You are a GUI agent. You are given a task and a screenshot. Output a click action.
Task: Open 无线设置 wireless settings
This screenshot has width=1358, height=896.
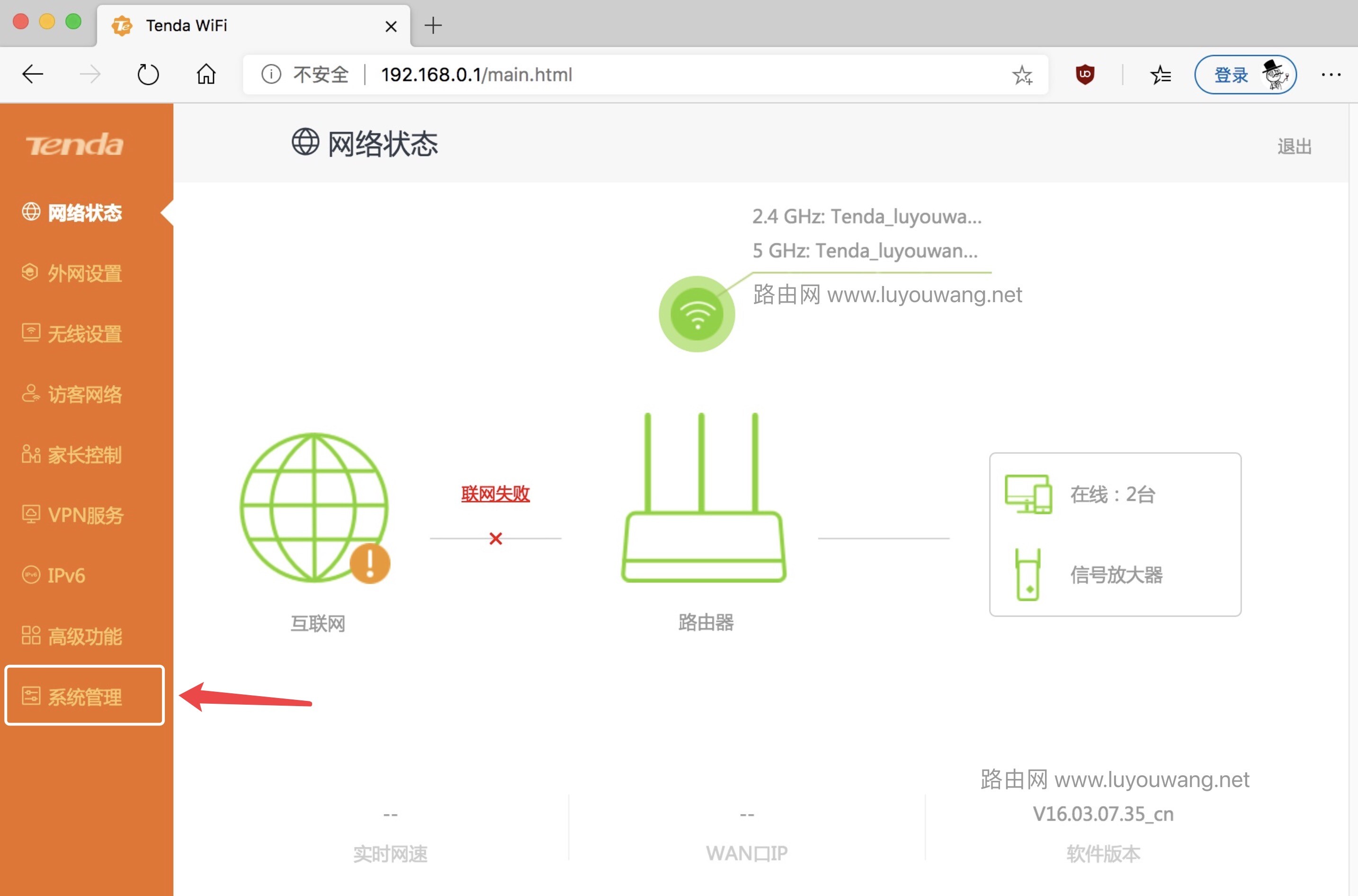[x=84, y=334]
